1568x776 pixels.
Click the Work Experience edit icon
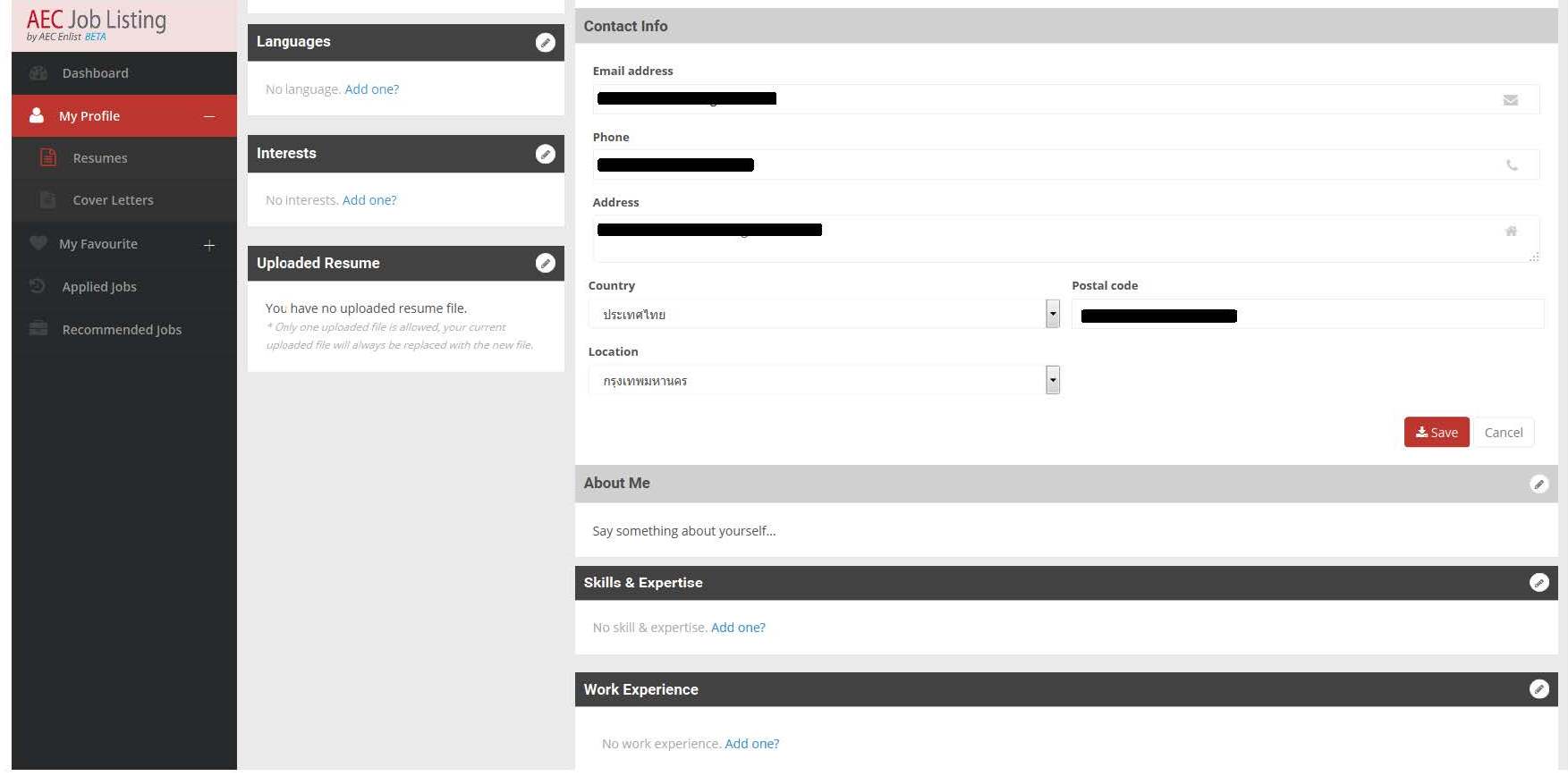coord(1538,689)
